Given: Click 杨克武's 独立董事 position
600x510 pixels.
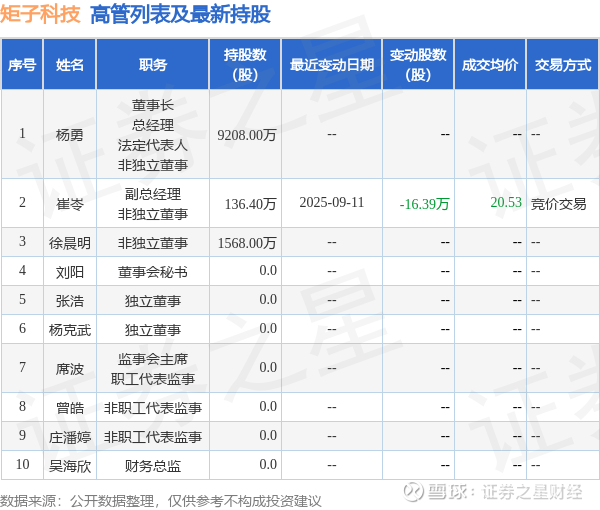Looking at the screenshot, I should [153, 330].
